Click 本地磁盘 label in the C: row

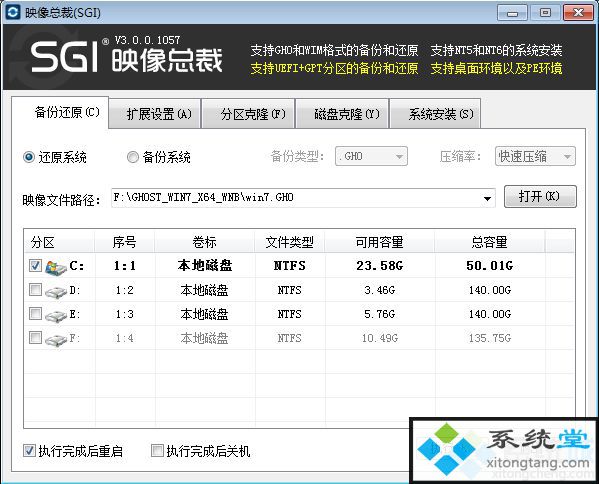tap(205, 265)
